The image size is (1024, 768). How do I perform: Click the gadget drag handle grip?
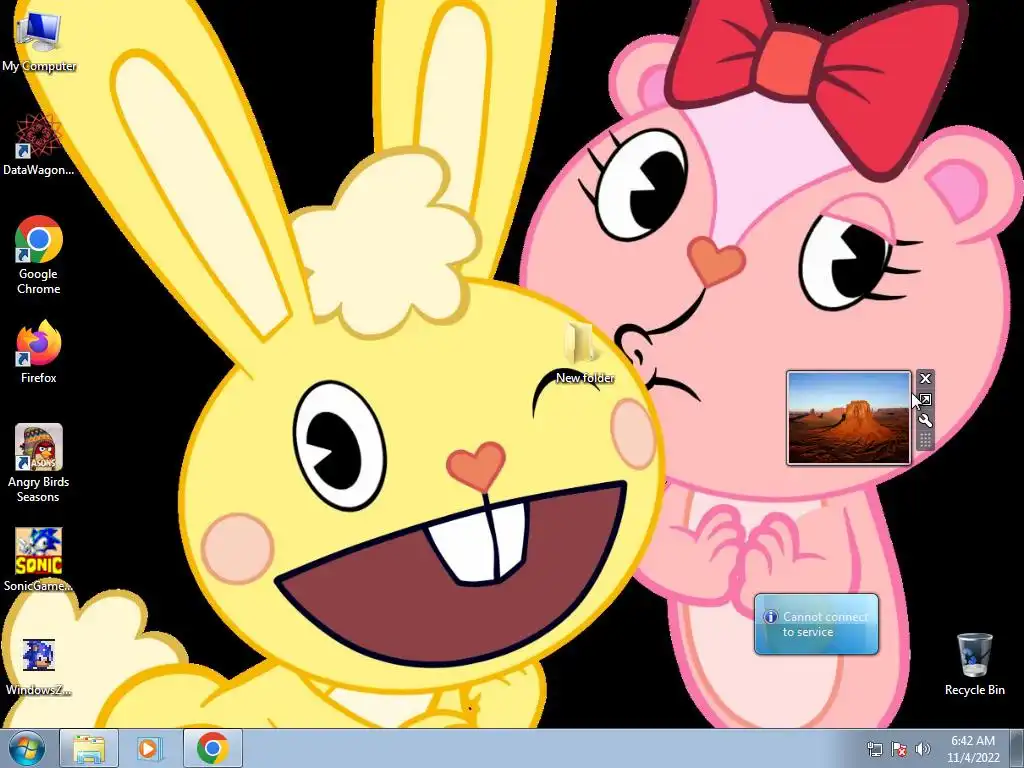(925, 441)
